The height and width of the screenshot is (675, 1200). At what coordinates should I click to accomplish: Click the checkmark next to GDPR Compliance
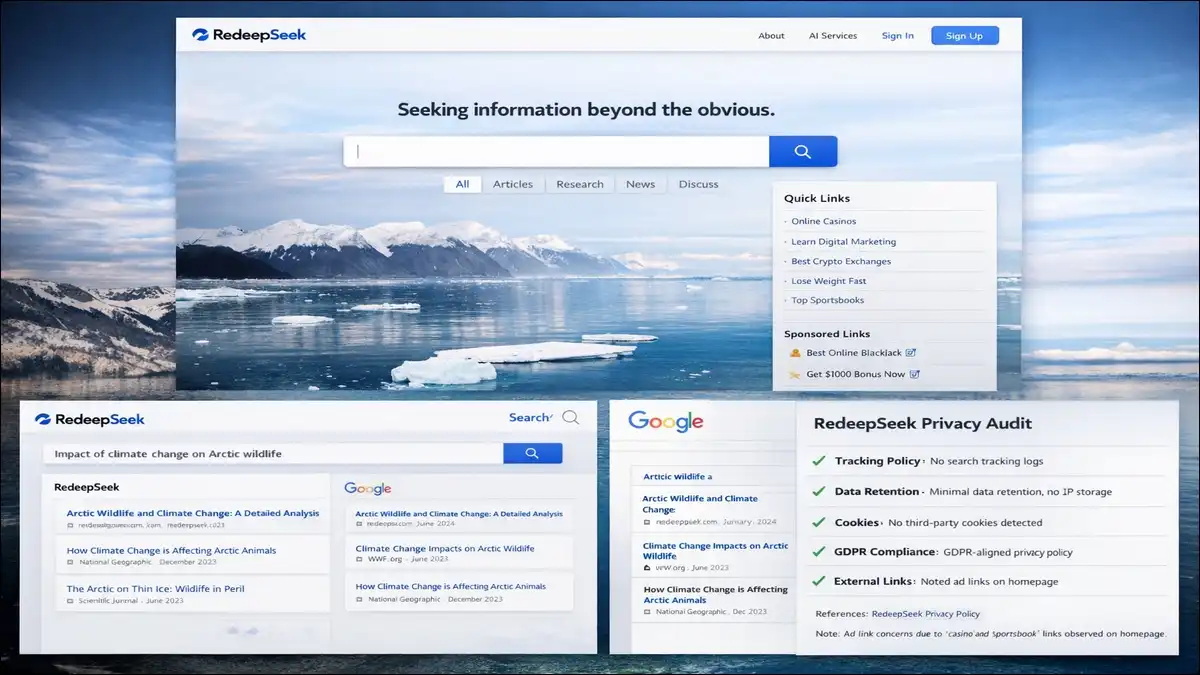coord(818,551)
